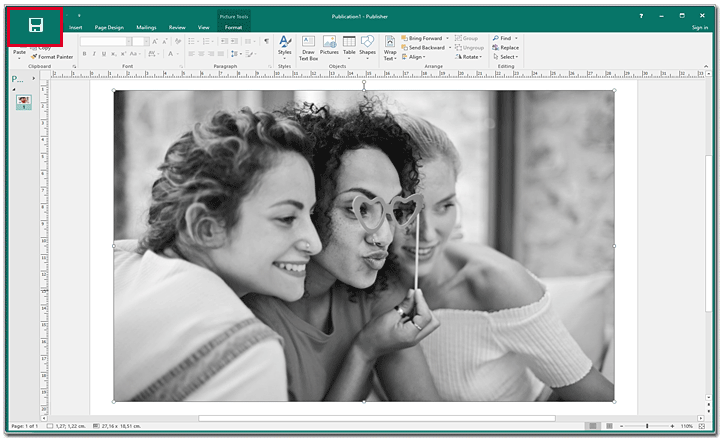The height and width of the screenshot is (438, 720).
Task: Toggle Underline formatting
Action: point(104,54)
